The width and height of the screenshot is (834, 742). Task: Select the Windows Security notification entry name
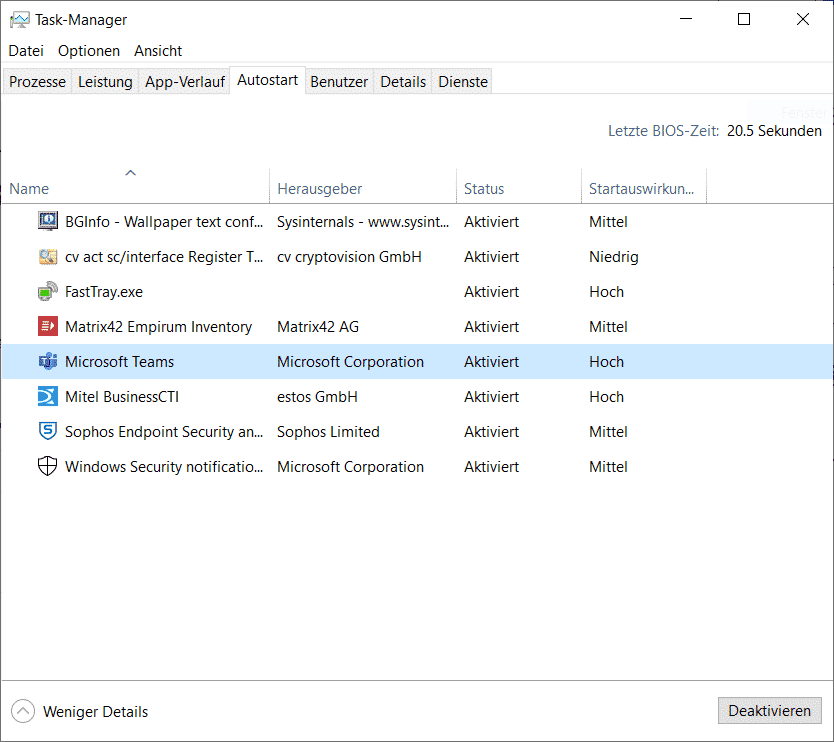click(164, 467)
